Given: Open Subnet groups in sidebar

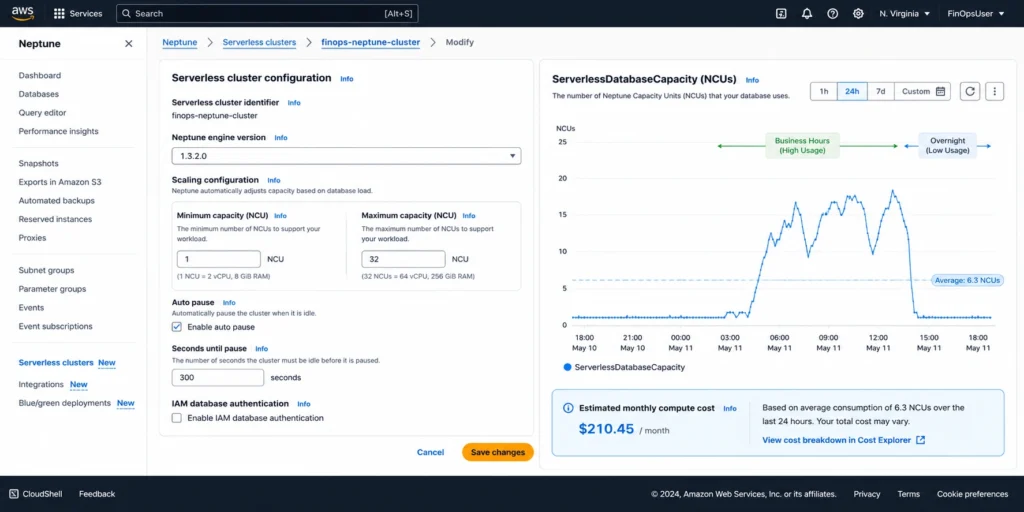Looking at the screenshot, I should (46, 270).
